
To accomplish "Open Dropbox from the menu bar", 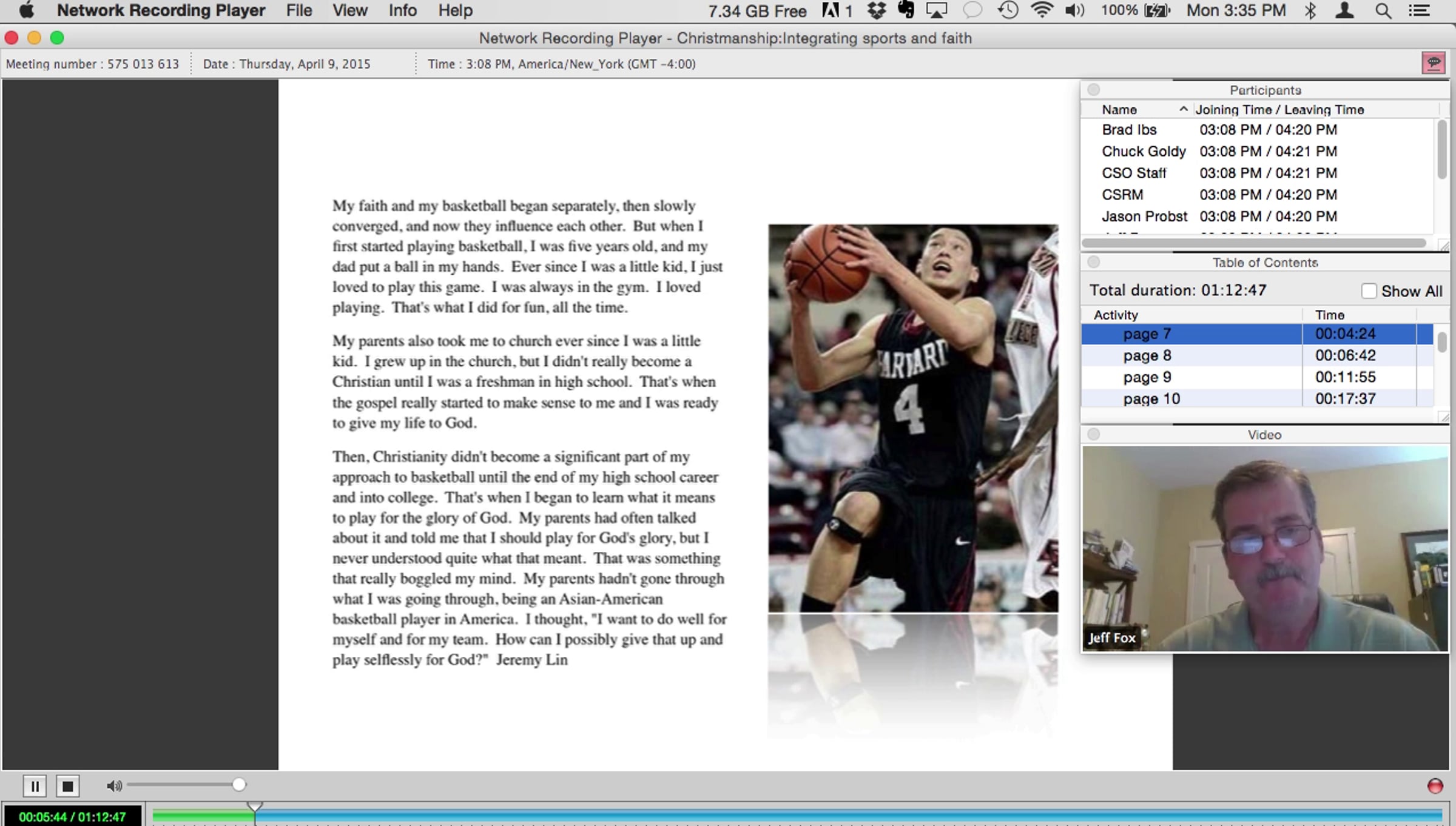I will click(x=877, y=10).
